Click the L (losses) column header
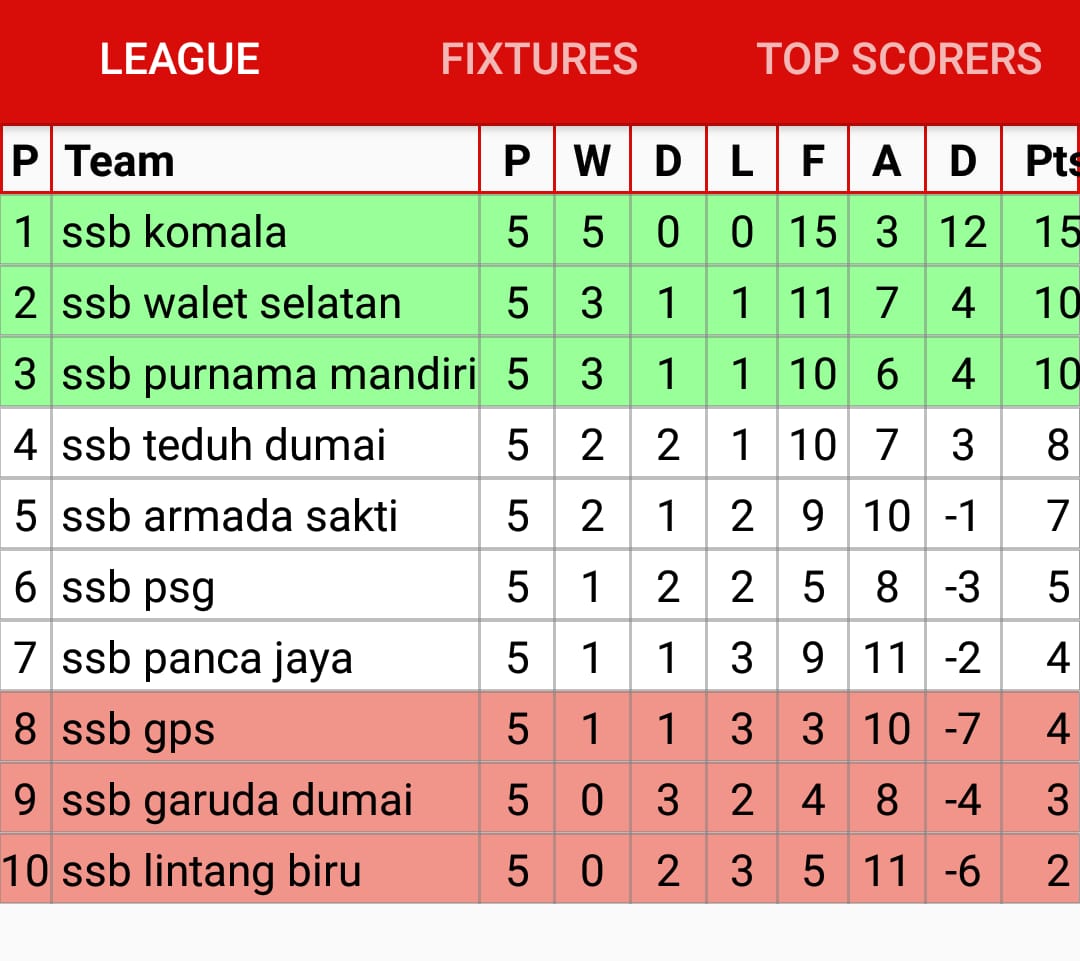The image size is (1080, 961). tap(741, 161)
